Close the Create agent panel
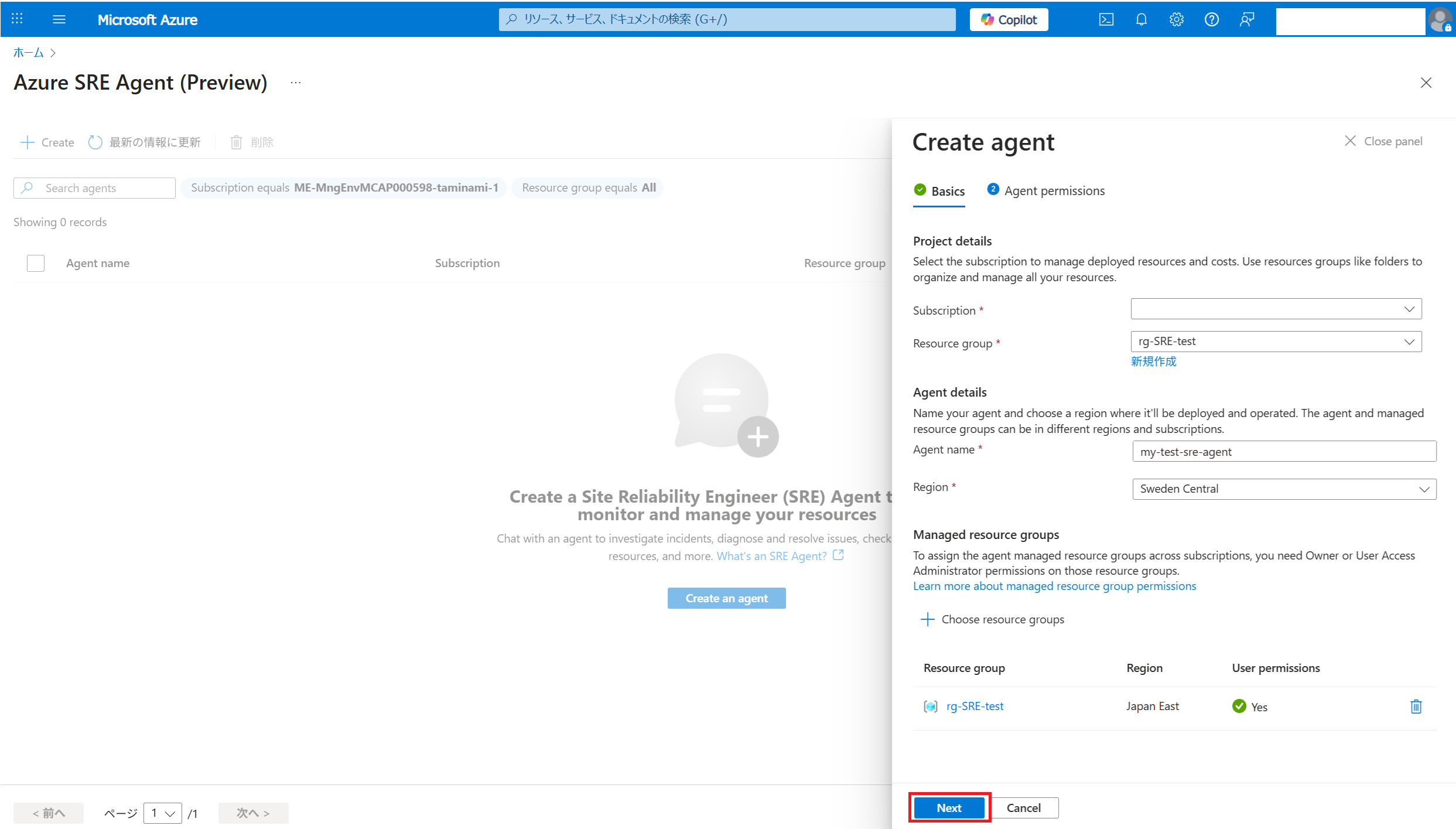The height and width of the screenshot is (829, 1456). (x=1383, y=141)
